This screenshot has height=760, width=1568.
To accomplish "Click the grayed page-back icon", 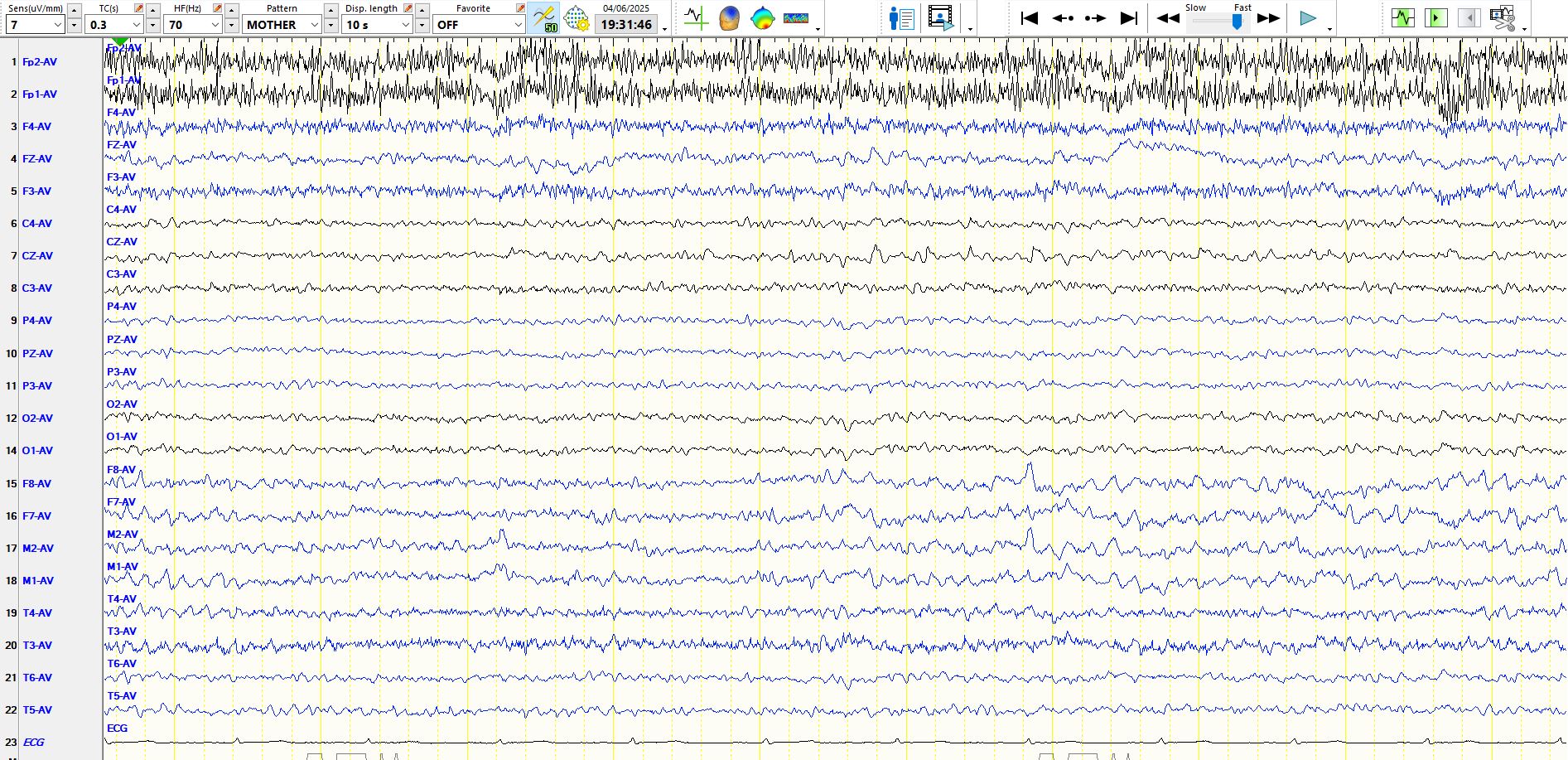I will (x=1469, y=18).
